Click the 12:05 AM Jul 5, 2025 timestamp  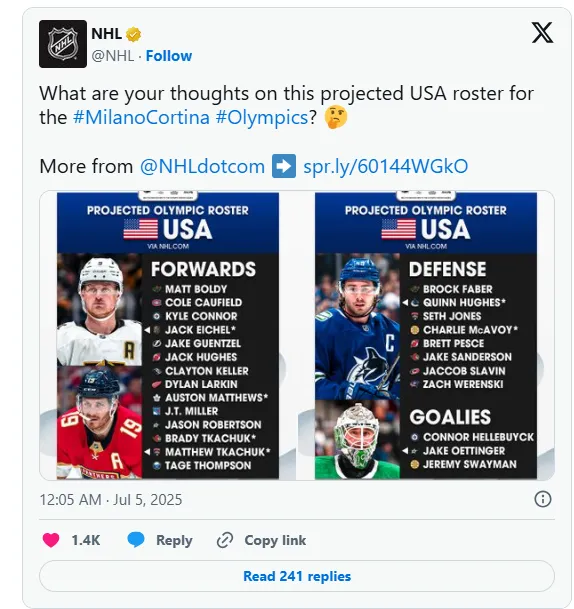(x=111, y=499)
